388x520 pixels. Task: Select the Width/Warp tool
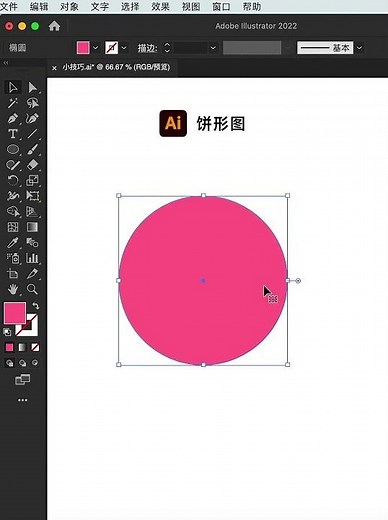(13, 196)
